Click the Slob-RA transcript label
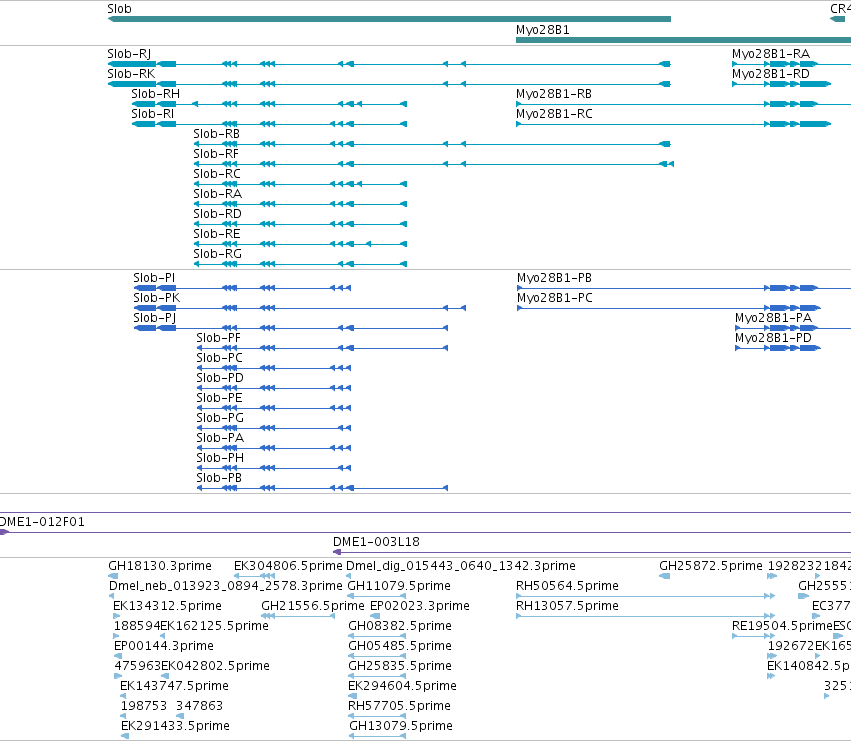 pyautogui.click(x=218, y=194)
